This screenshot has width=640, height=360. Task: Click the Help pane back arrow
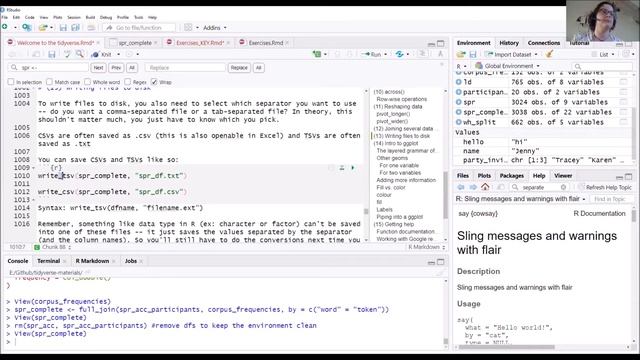[461, 187]
